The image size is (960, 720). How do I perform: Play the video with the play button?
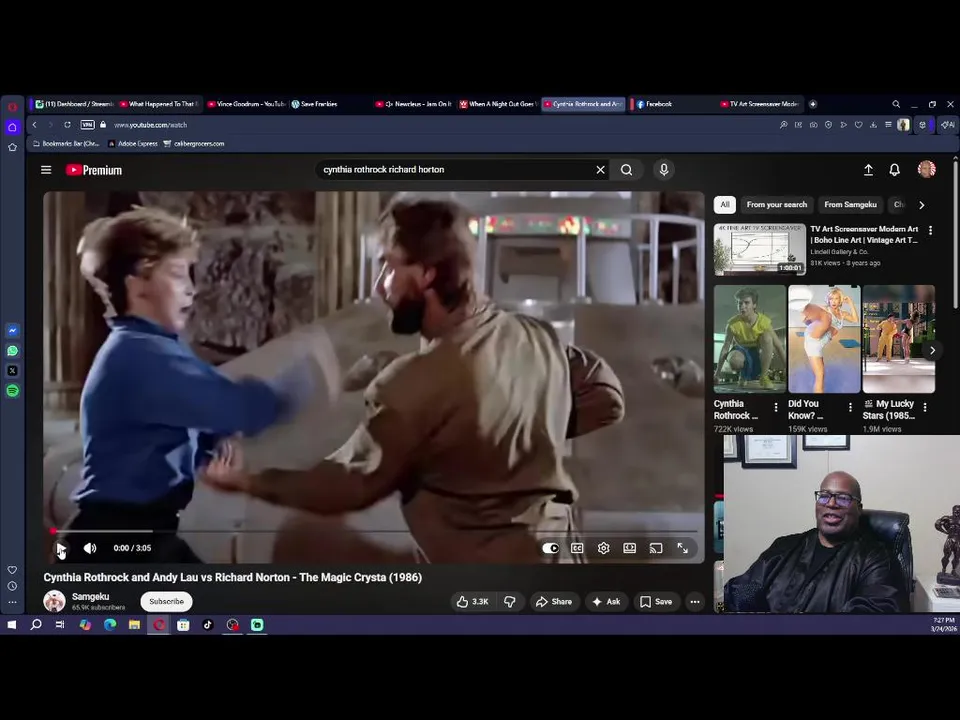(61, 548)
